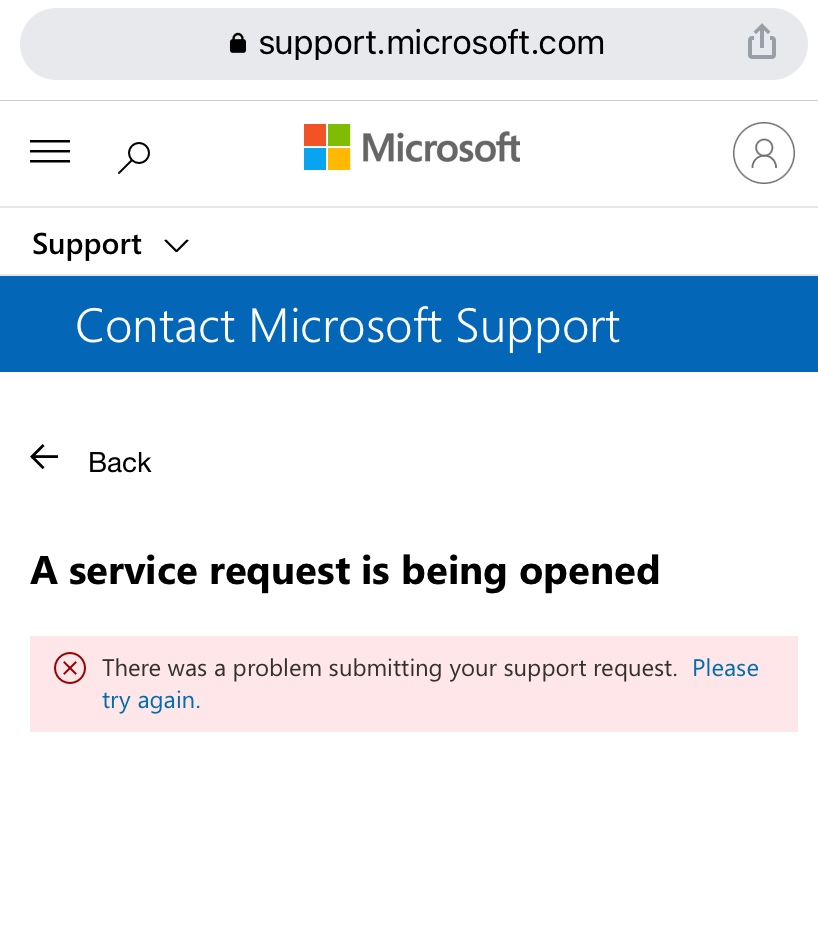This screenshot has width=818, height=934.
Task: Click the blue Contact Microsoft Support header bar
Action: (409, 324)
